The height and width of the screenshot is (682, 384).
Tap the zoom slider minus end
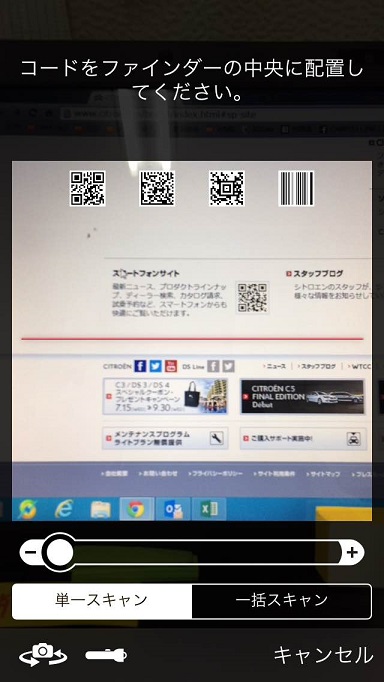pyautogui.click(x=30, y=552)
